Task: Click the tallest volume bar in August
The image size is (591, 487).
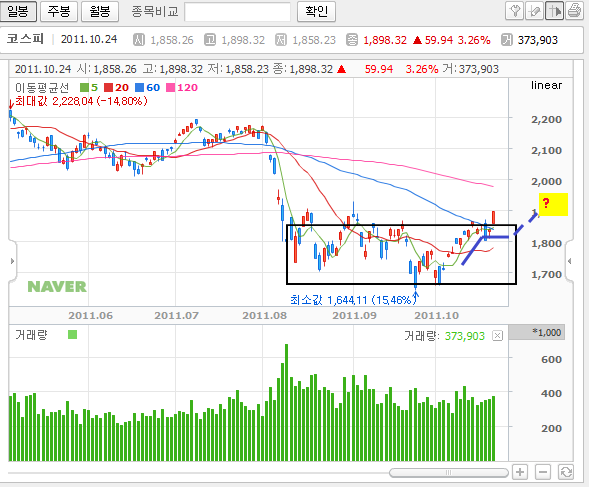Action: tap(286, 402)
